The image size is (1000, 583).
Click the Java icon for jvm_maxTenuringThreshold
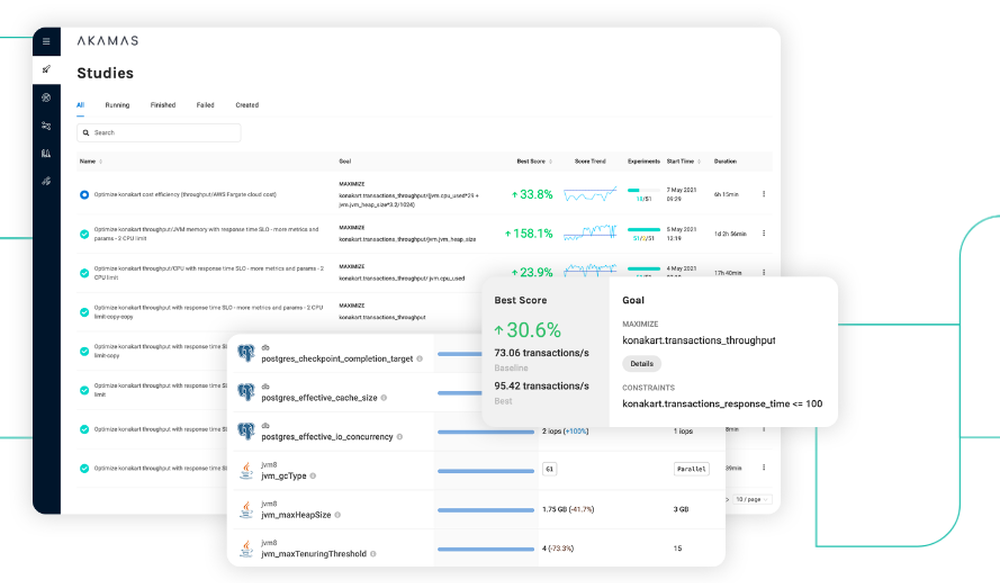click(x=246, y=548)
